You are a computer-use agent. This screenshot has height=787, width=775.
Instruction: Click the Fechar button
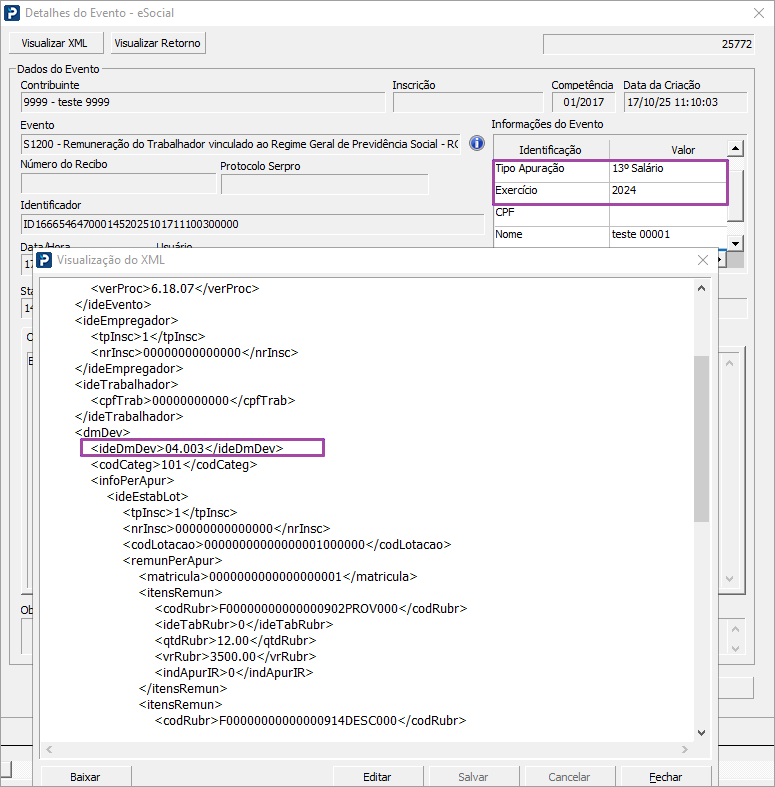(x=666, y=777)
